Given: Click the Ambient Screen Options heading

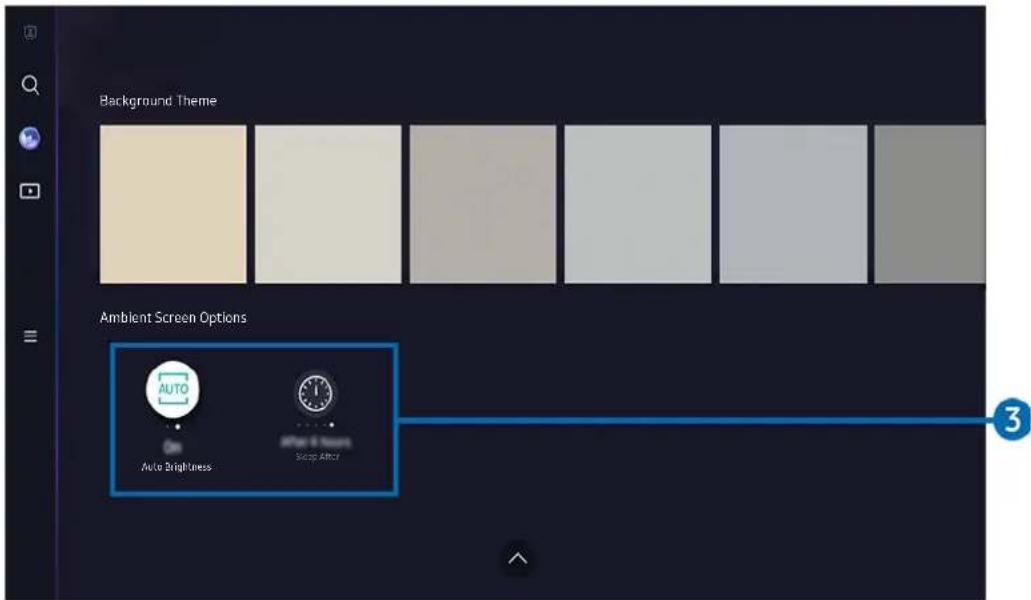Looking at the screenshot, I should tap(173, 317).
